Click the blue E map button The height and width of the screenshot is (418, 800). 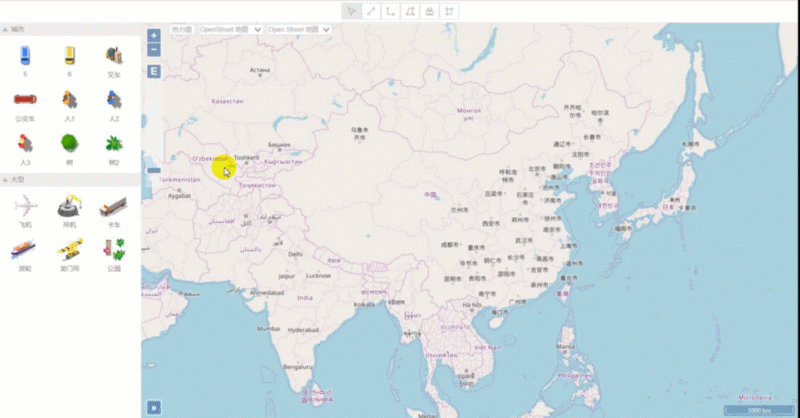point(154,71)
